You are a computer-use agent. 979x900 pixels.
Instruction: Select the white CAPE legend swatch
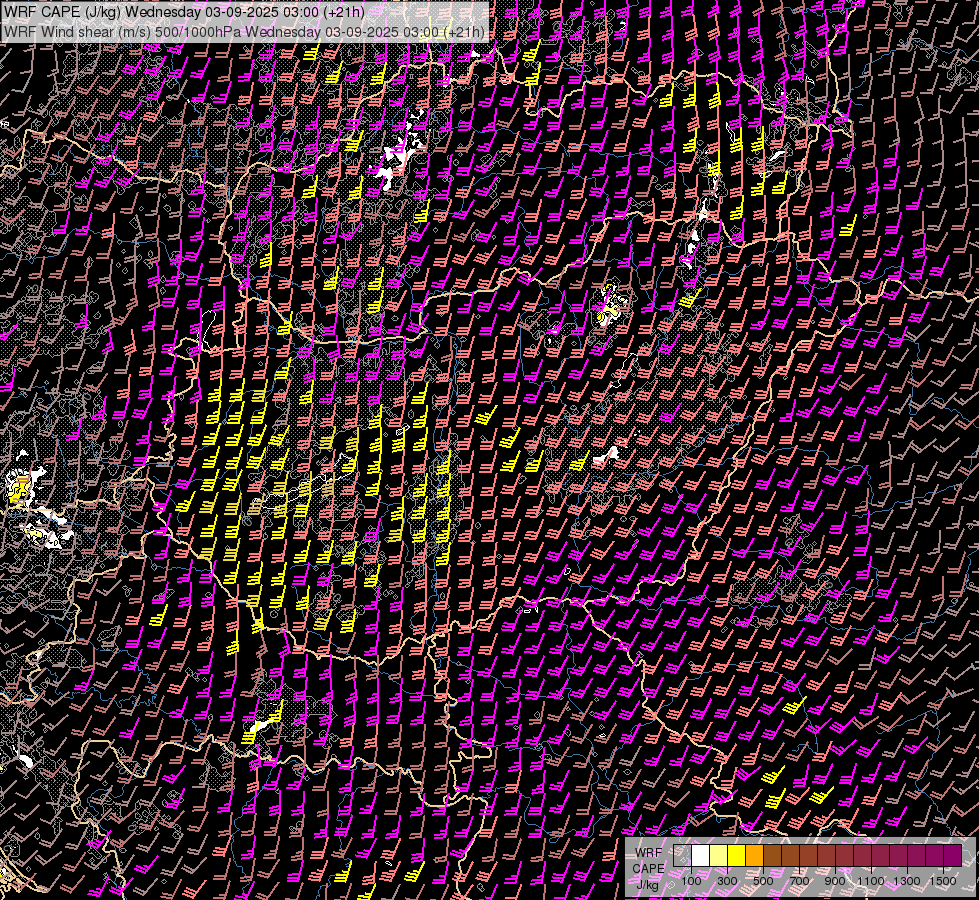click(700, 855)
